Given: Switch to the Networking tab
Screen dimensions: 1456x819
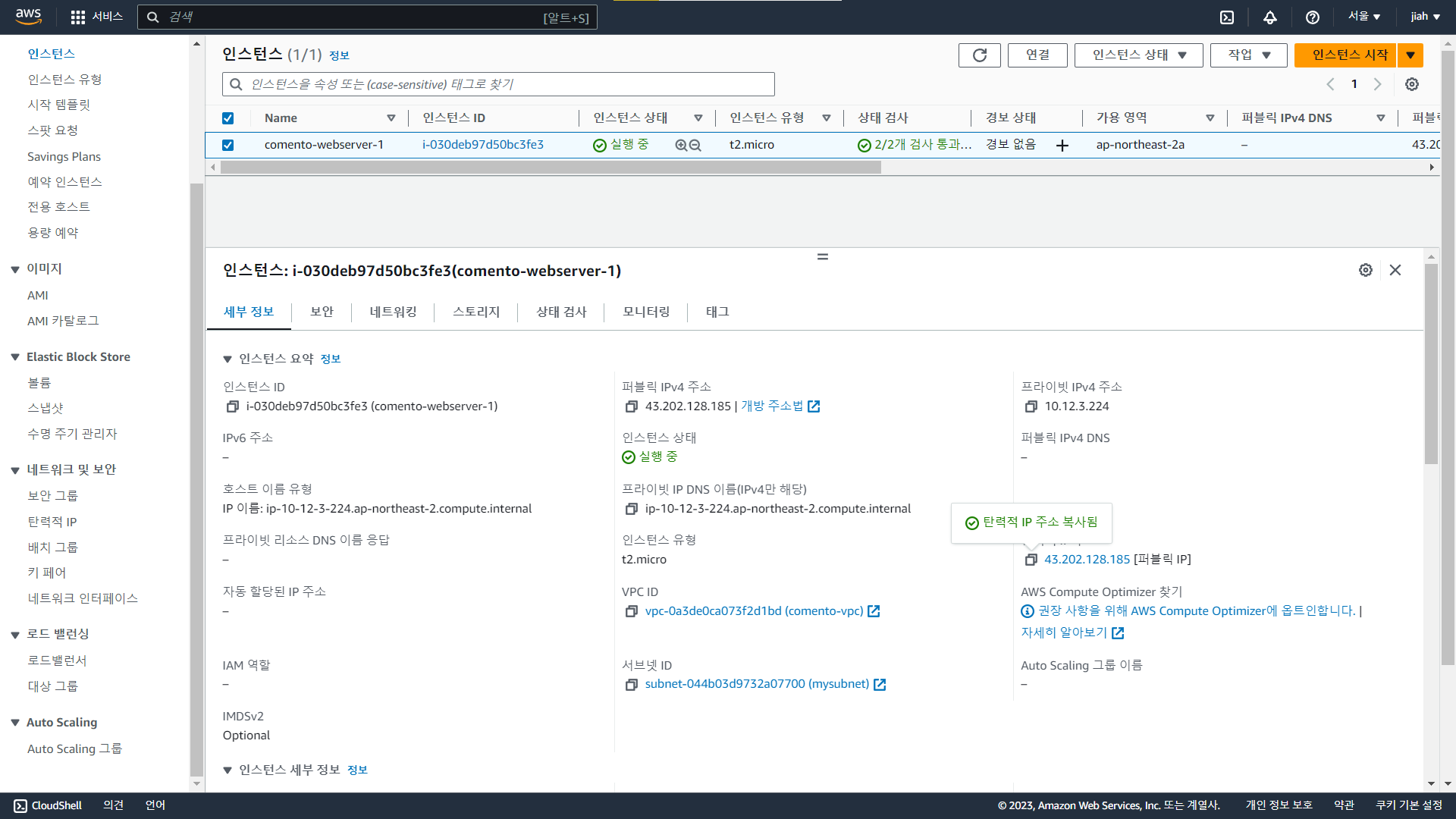Looking at the screenshot, I should pos(393,312).
